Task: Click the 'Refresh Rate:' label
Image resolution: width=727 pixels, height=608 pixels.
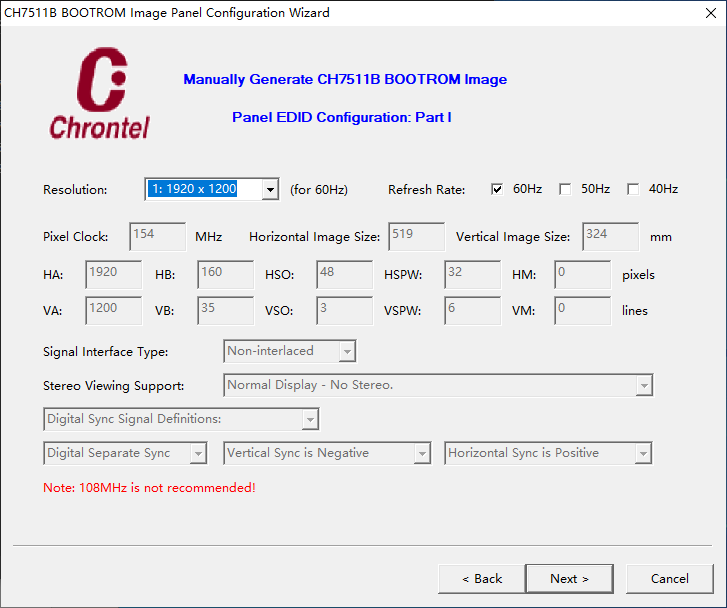Action: coord(427,190)
